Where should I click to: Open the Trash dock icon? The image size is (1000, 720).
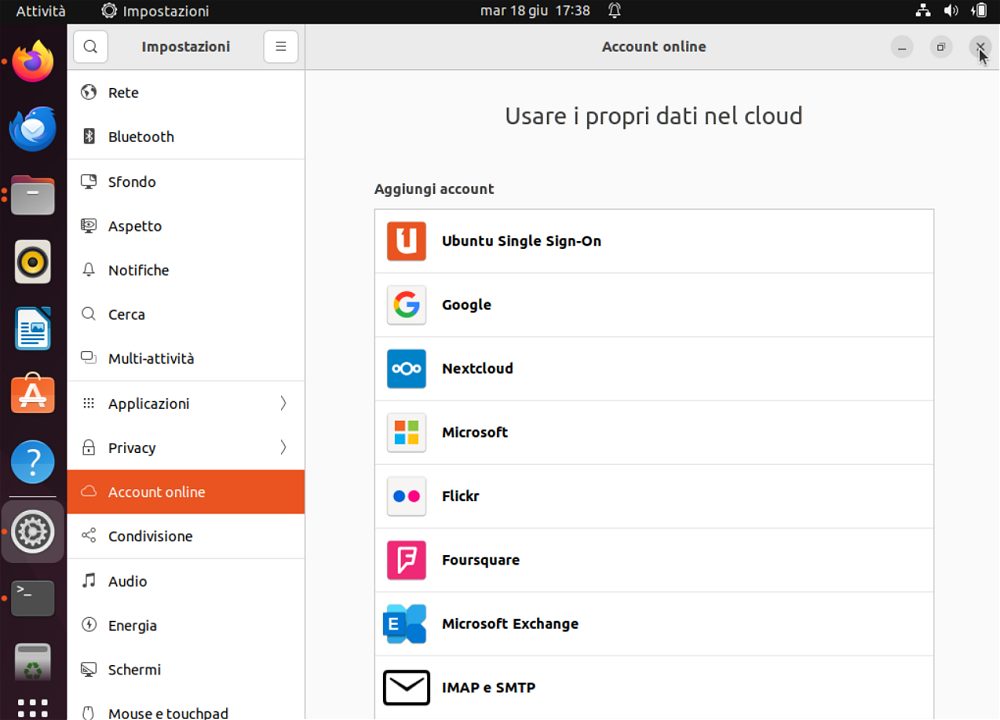point(33,663)
